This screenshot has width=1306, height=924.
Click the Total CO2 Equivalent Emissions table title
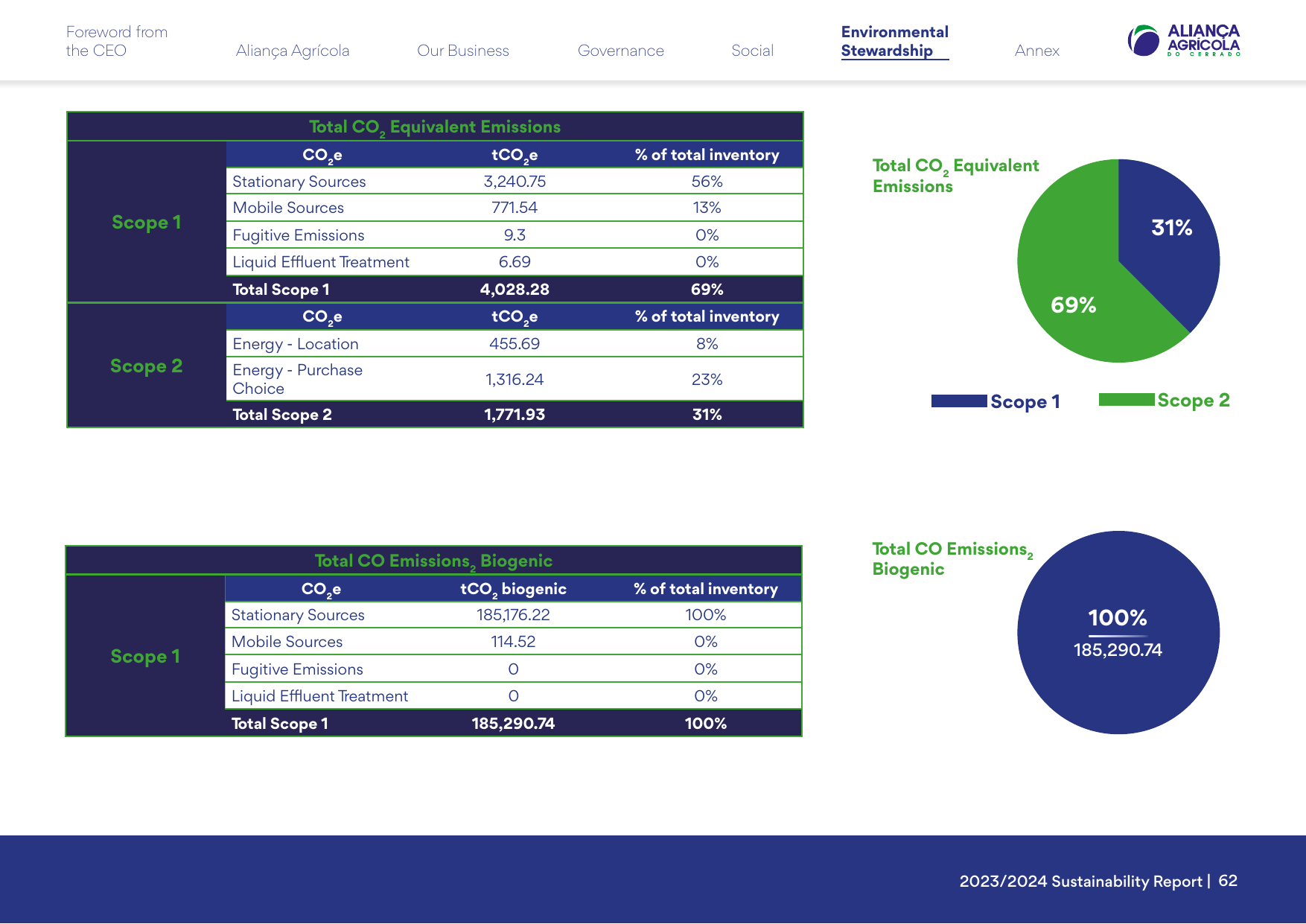[x=435, y=127]
